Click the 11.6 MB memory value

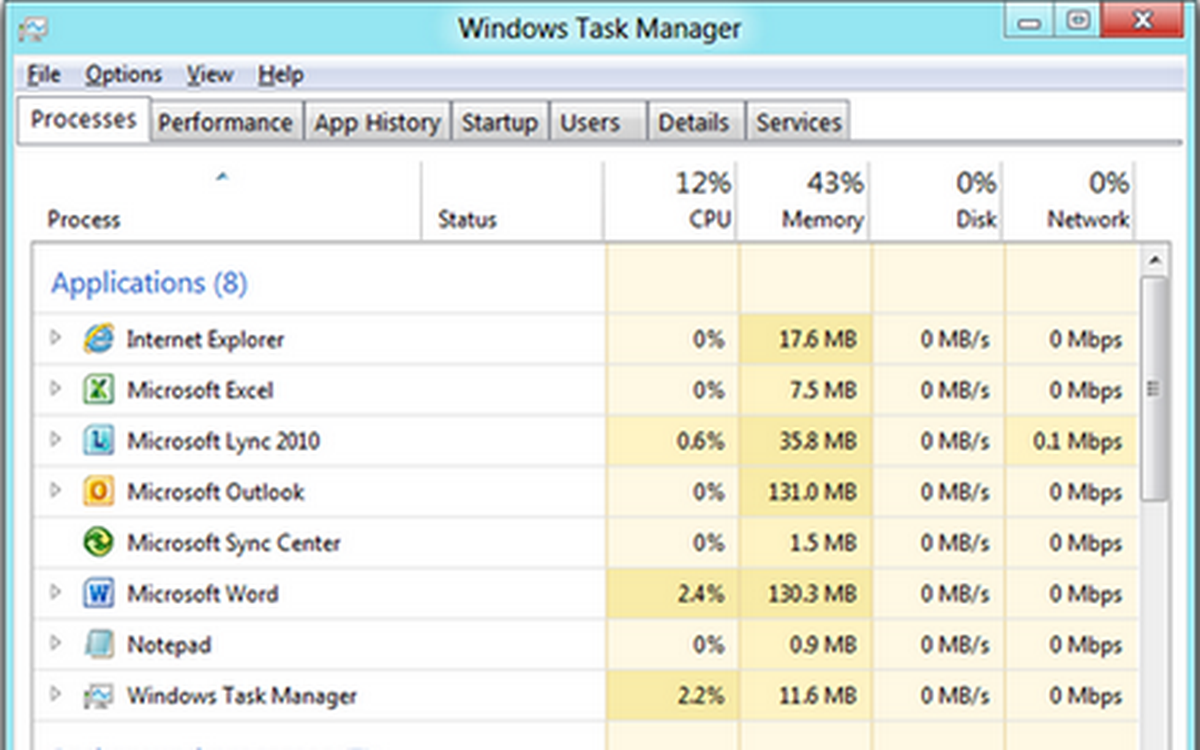818,696
